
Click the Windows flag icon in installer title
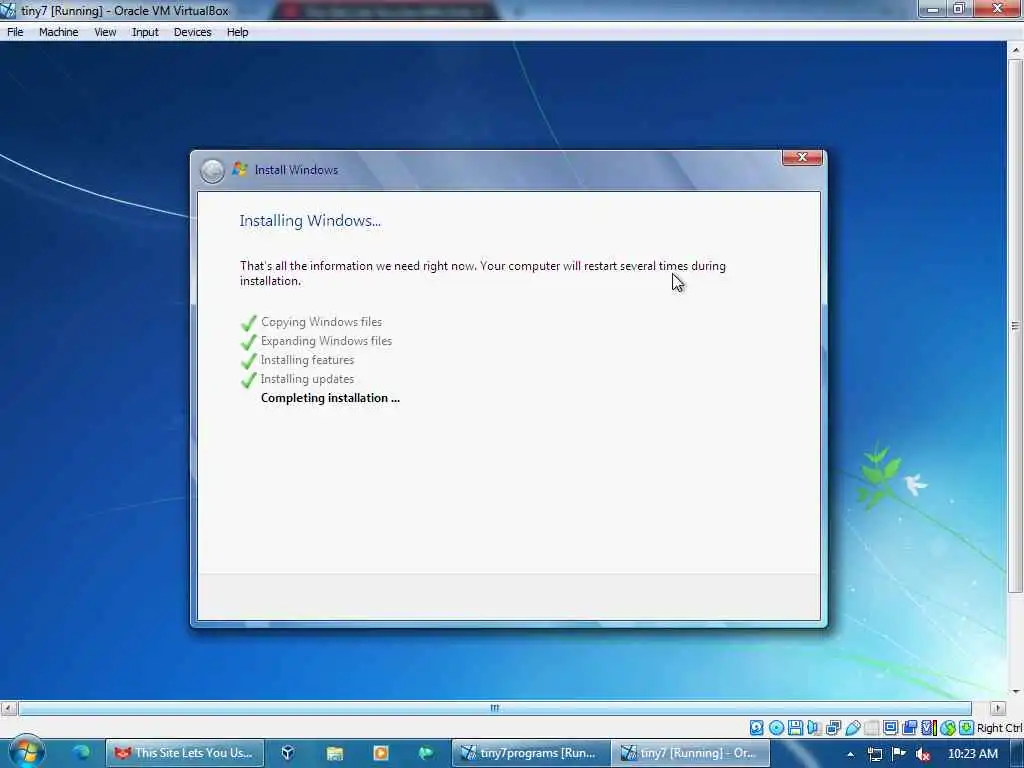click(240, 169)
